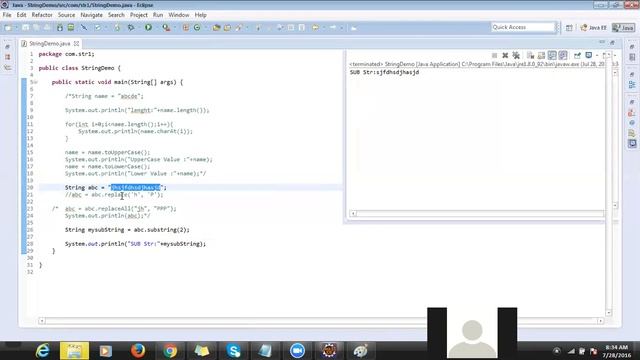Click the Console horizontal scrollbar

477,213
